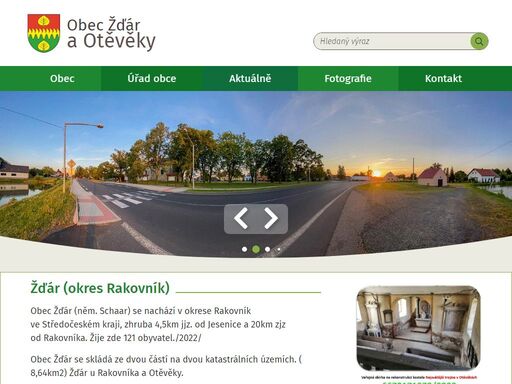The height and width of the screenshot is (384, 512).
Task: Click the red-green caption under church photo
Action: 419,377
